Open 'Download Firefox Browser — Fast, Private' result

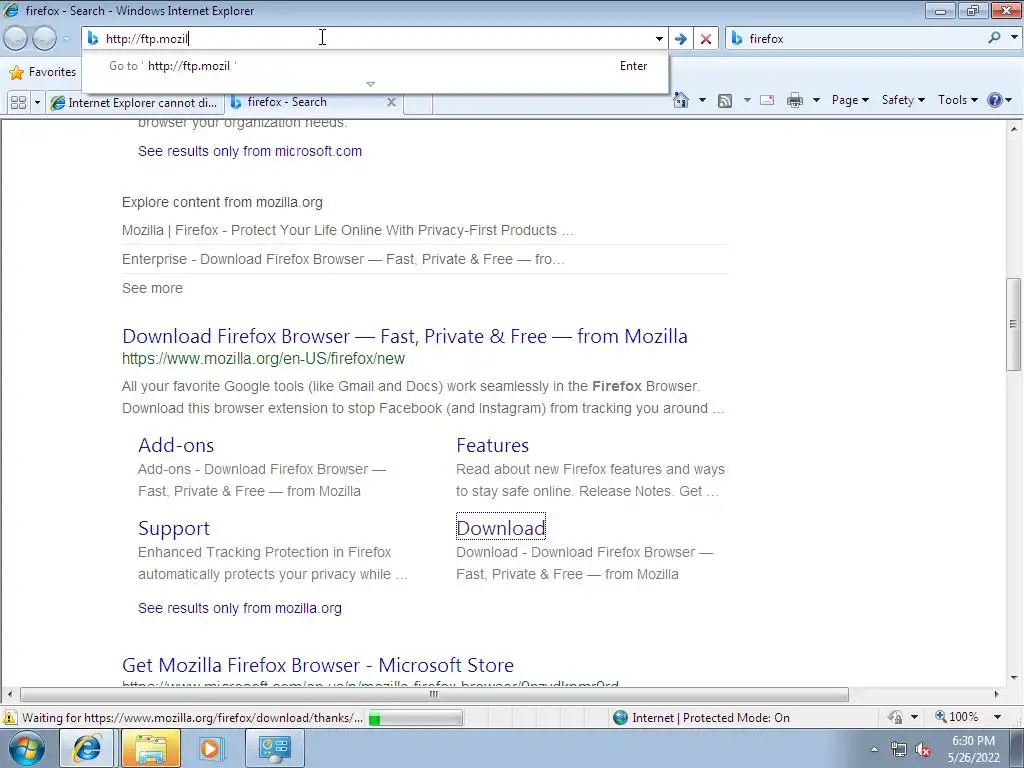[x=404, y=336]
